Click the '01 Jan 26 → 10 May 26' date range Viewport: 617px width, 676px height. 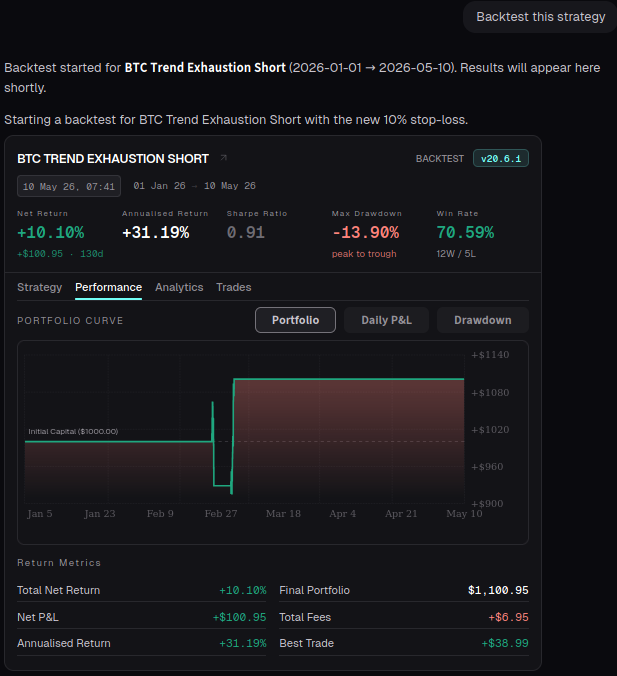point(194,186)
